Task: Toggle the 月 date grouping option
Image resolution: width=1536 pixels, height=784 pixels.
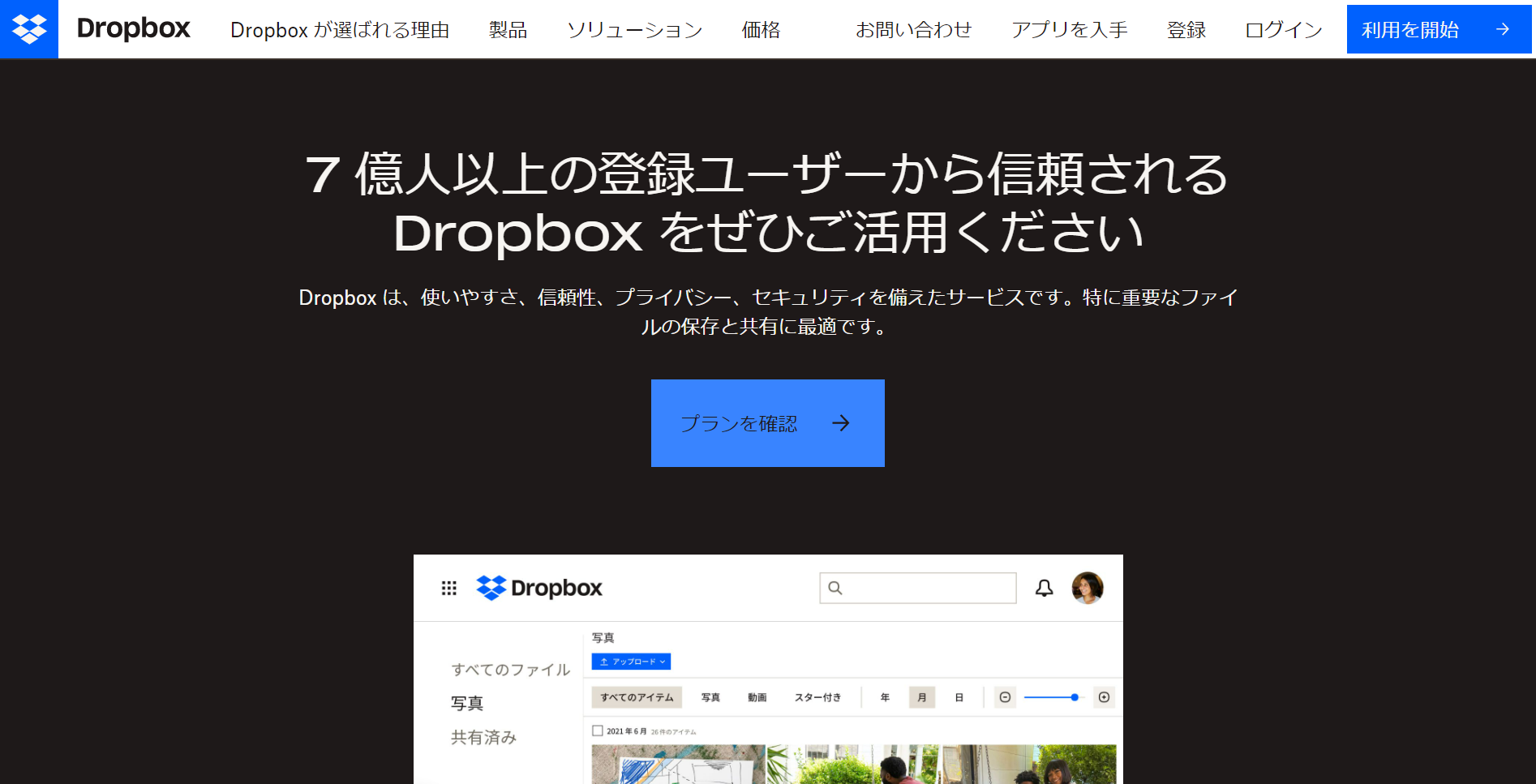Action: click(921, 697)
